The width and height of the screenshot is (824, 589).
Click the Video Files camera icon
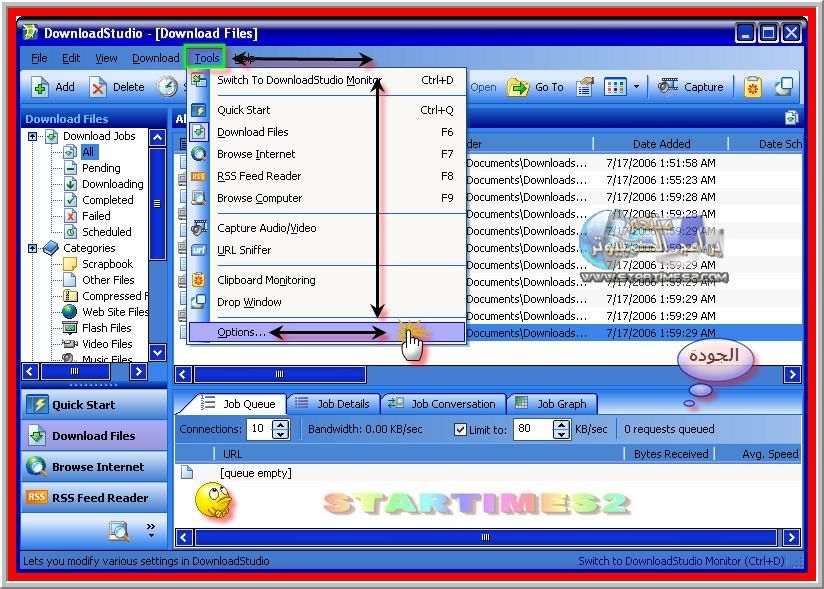70,344
